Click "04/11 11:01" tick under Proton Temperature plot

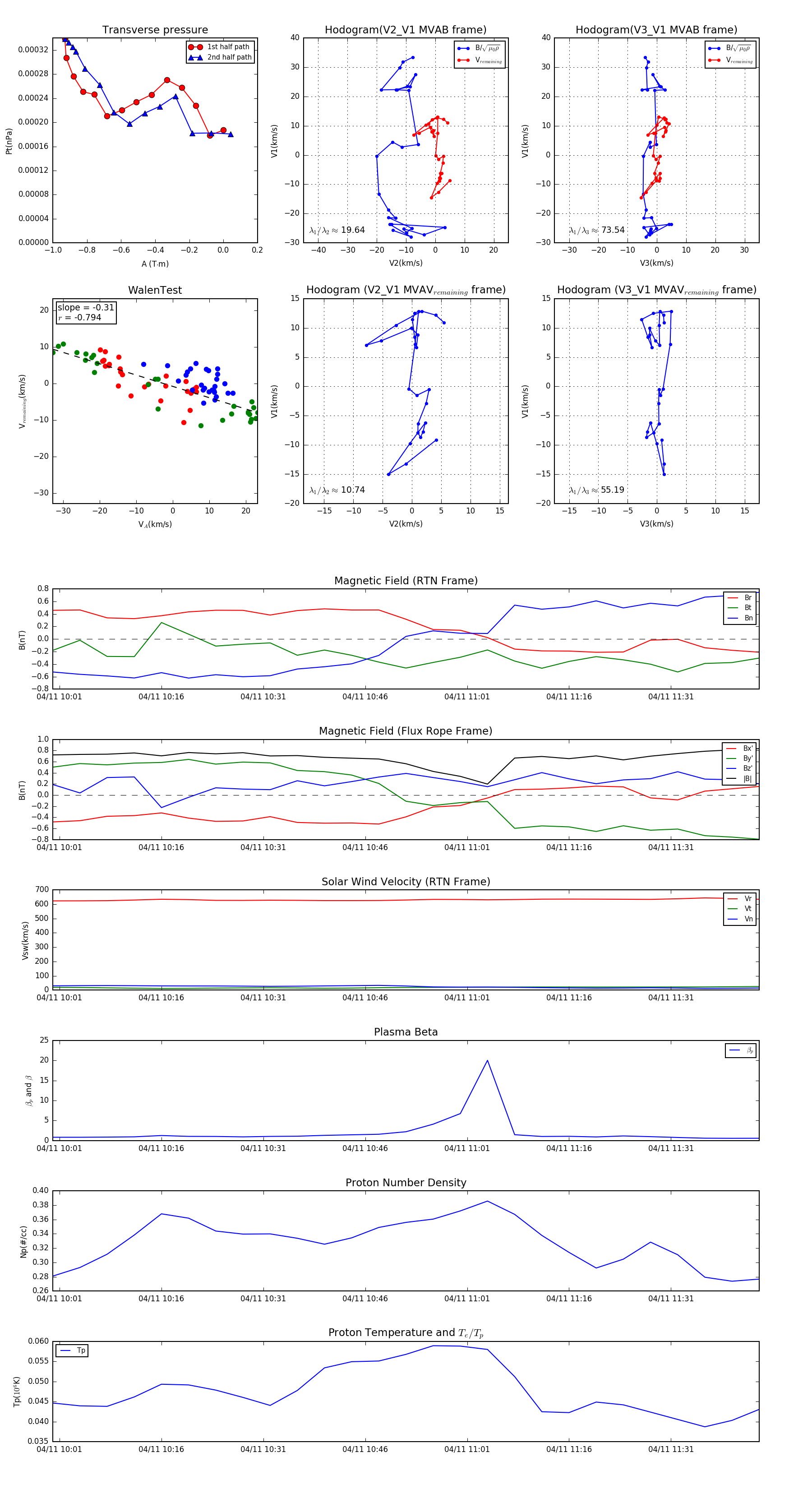[467, 1450]
